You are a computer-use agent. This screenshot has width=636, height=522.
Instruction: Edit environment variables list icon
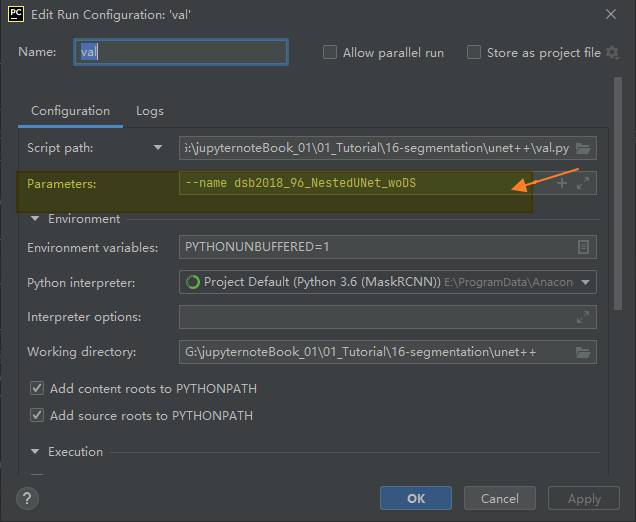click(x=583, y=247)
